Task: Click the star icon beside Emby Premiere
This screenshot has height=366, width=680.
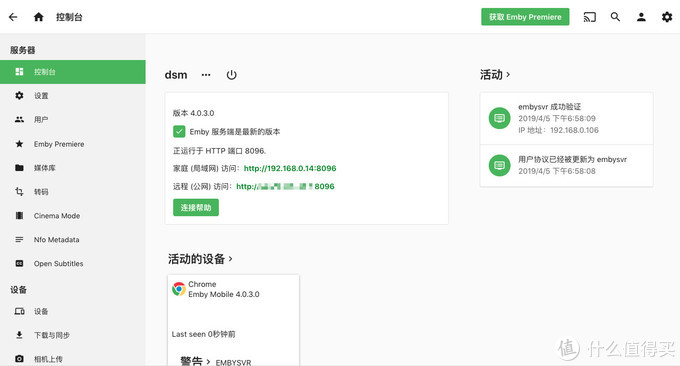Action: click(19, 144)
